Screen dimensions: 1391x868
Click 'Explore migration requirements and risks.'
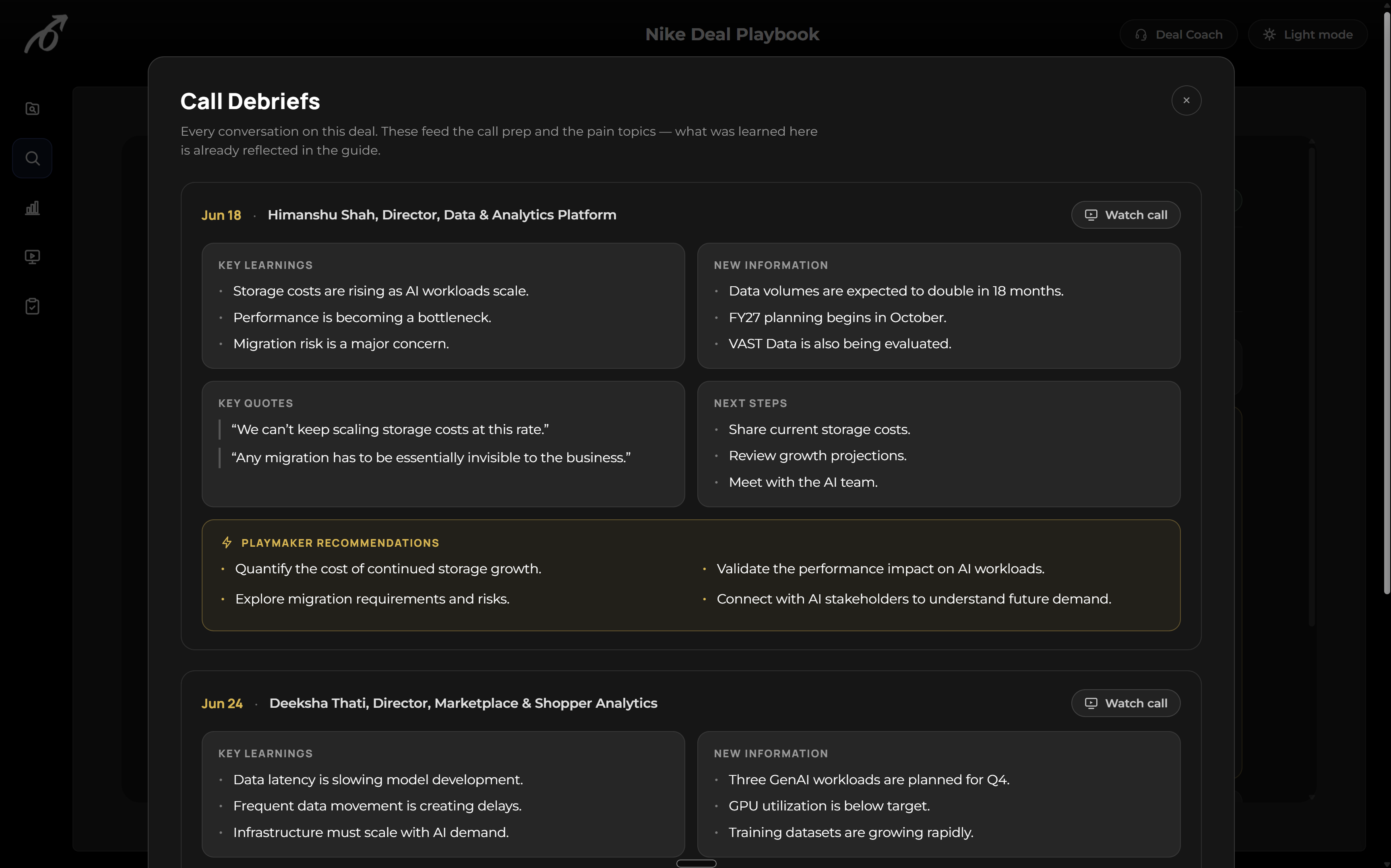pyautogui.click(x=372, y=599)
